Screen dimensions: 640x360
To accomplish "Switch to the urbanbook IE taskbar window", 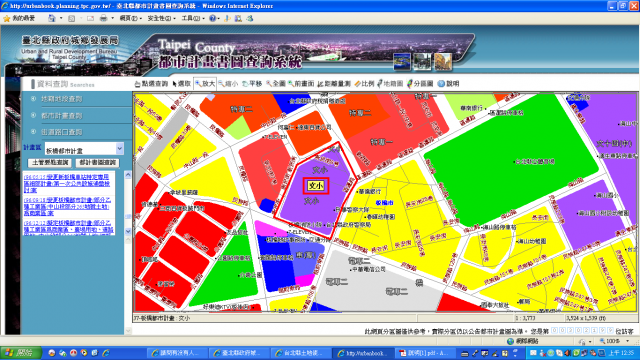I will point(362,353).
